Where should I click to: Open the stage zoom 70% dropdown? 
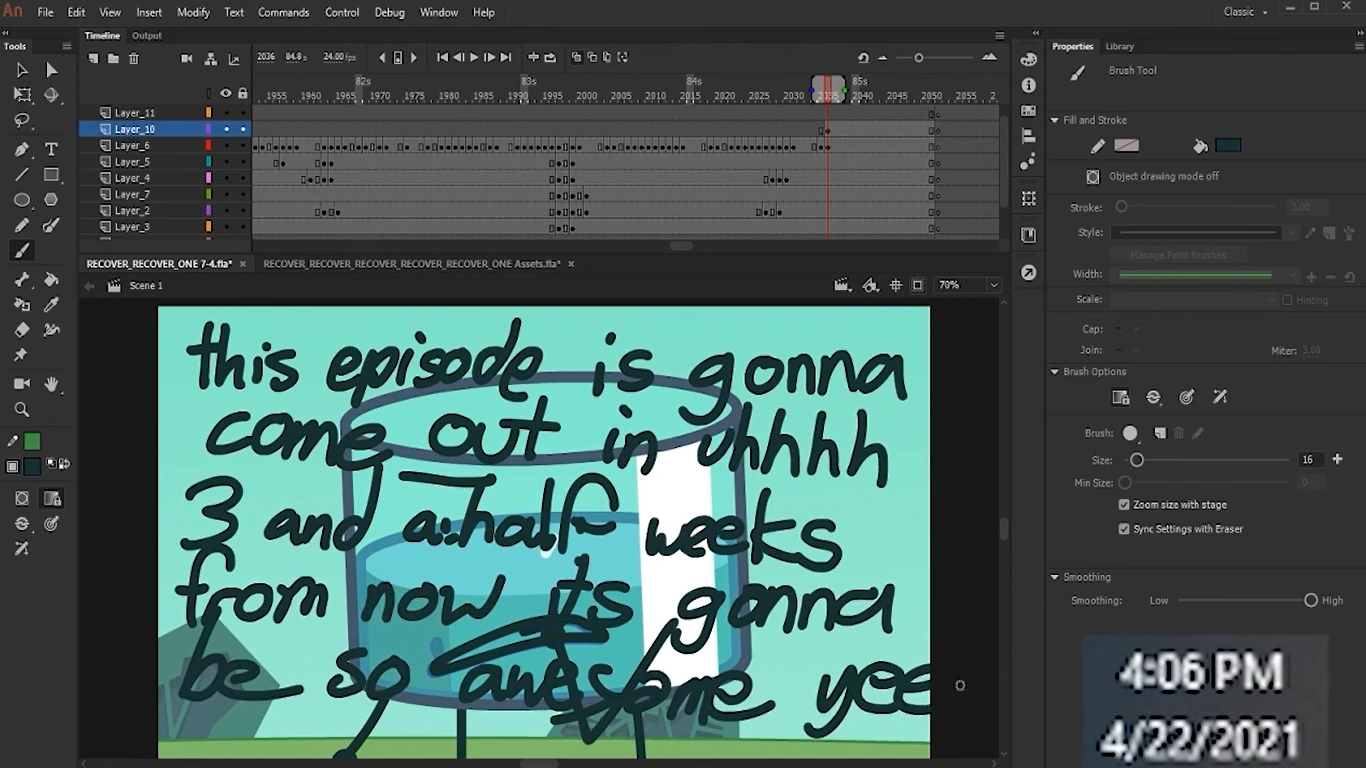pos(993,286)
